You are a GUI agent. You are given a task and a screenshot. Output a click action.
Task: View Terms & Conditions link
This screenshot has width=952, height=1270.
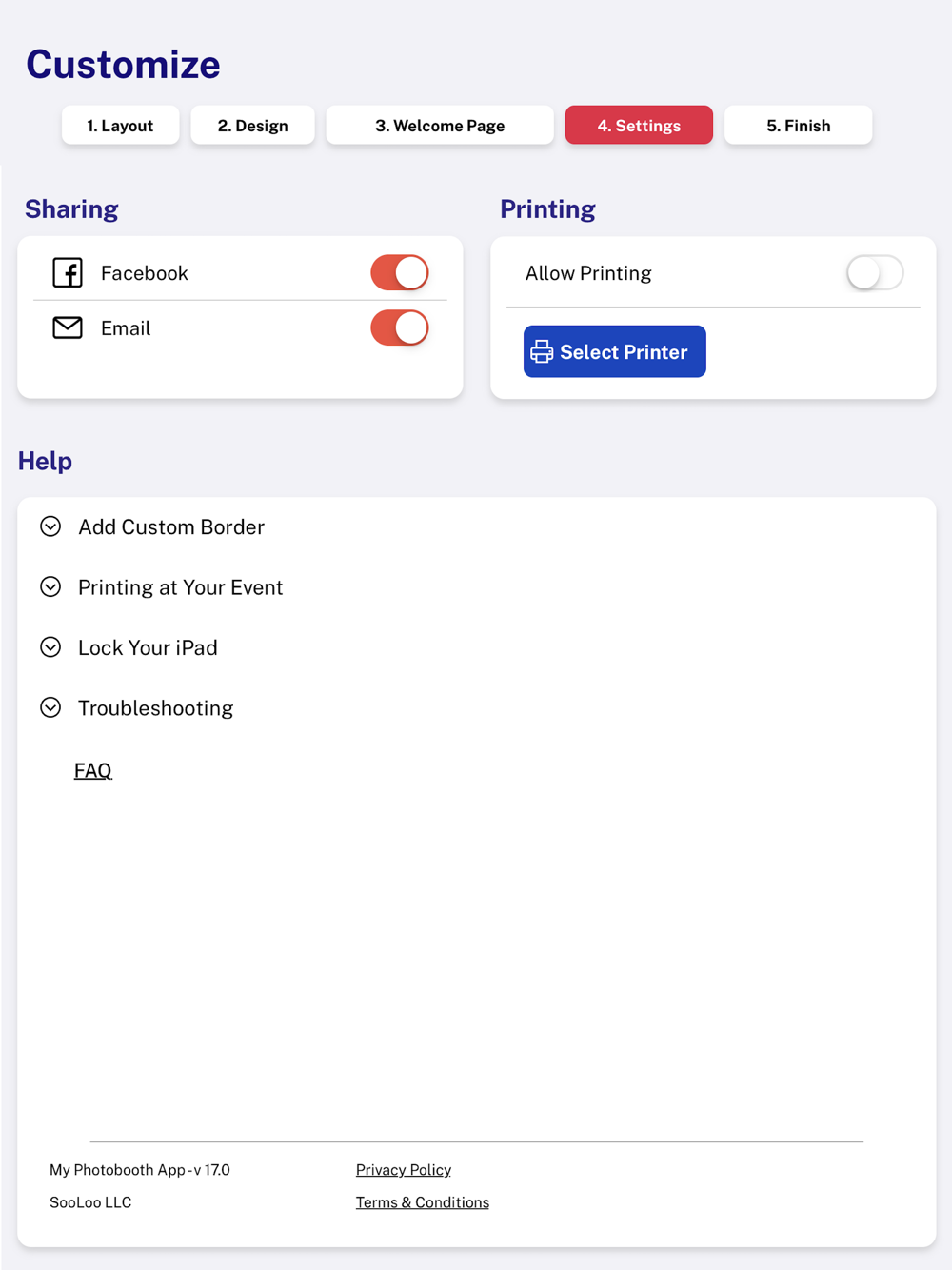423,1202
